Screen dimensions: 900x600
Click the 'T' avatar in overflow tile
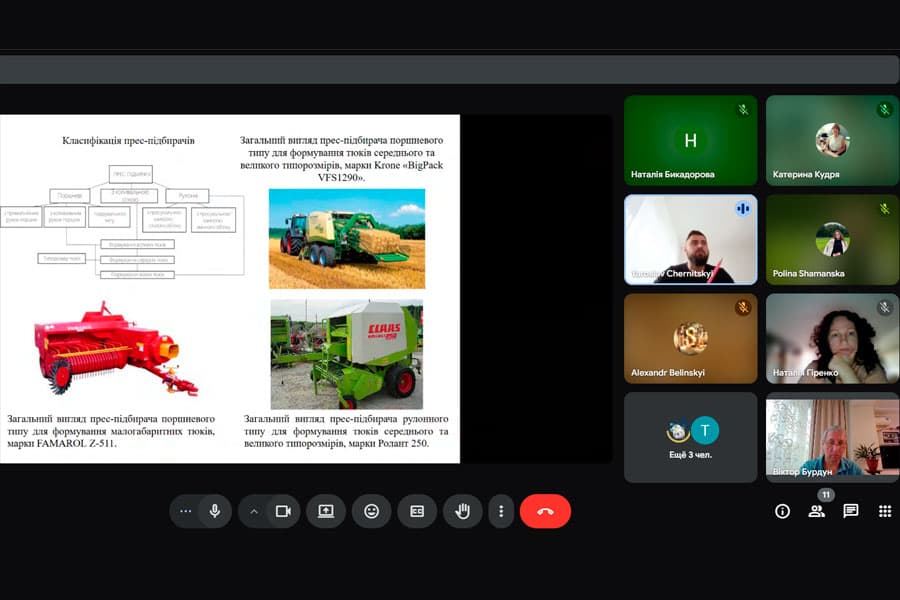[705, 430]
